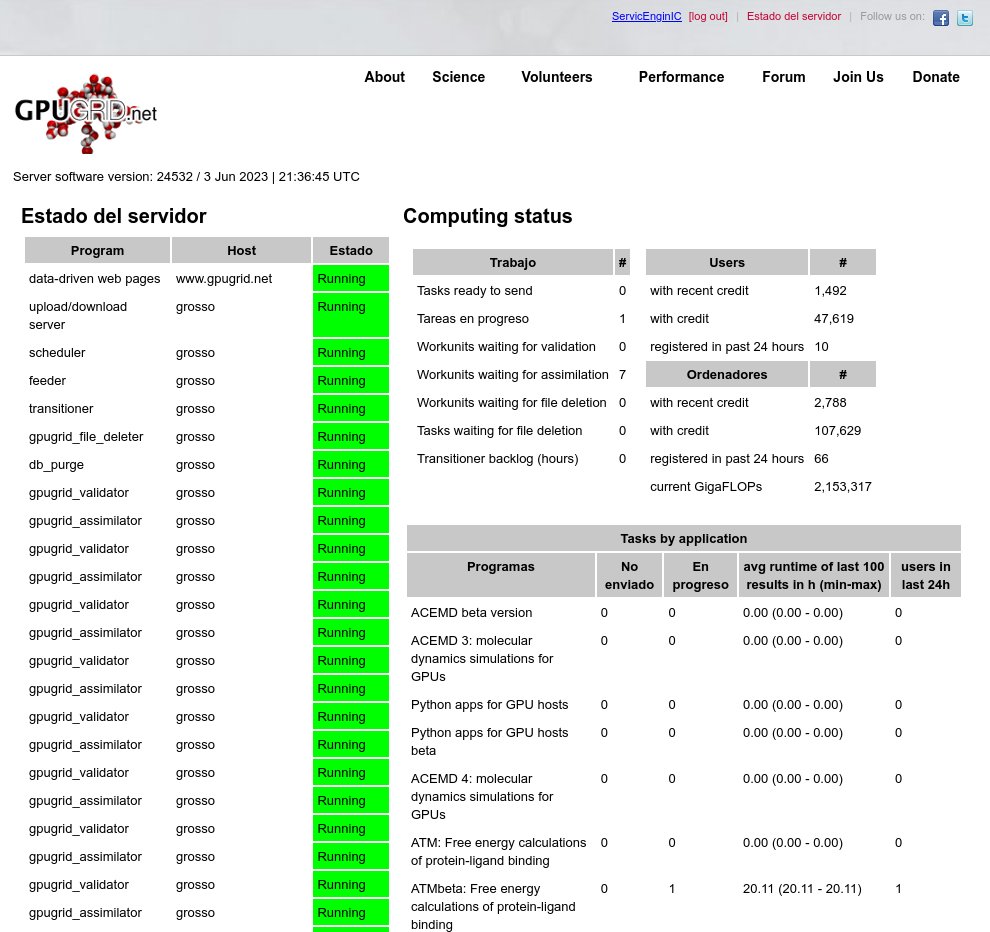The height and width of the screenshot is (932, 990).
Task: Click Running status for data-driven web pages
Action: [350, 279]
